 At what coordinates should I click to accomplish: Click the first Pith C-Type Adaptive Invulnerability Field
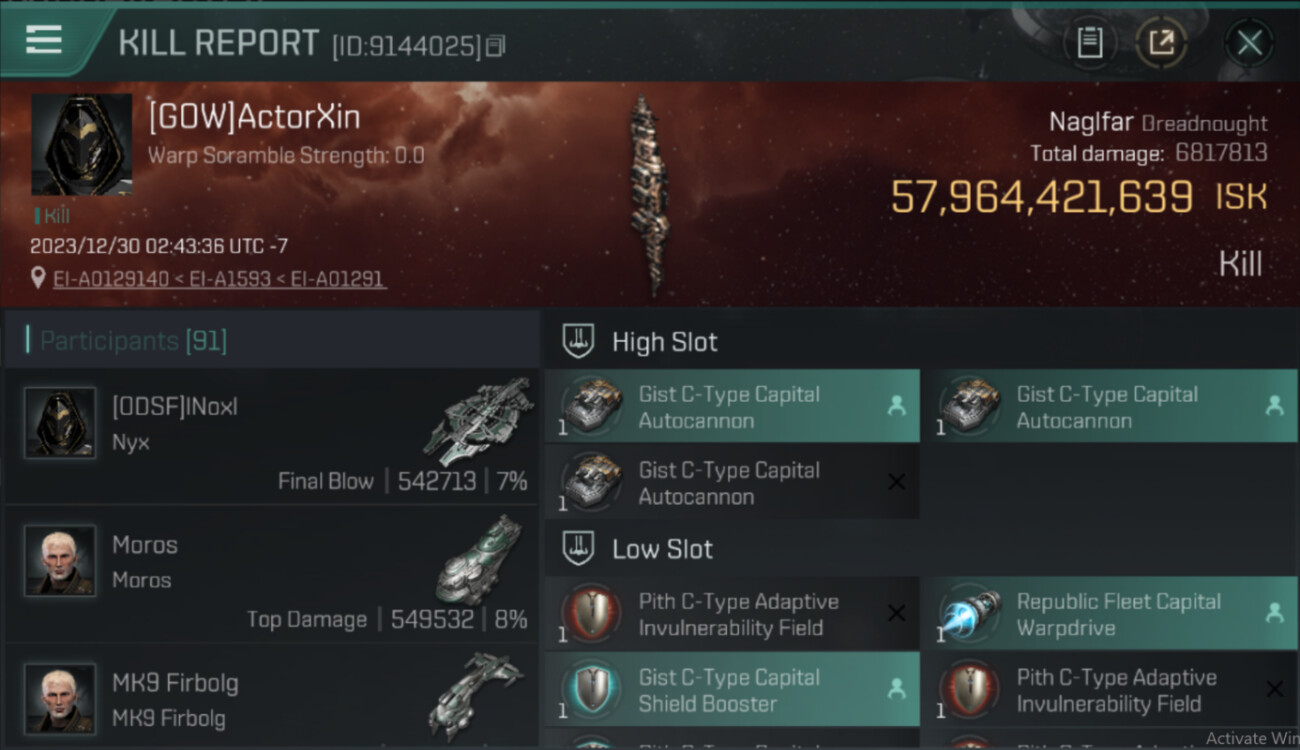[732, 614]
